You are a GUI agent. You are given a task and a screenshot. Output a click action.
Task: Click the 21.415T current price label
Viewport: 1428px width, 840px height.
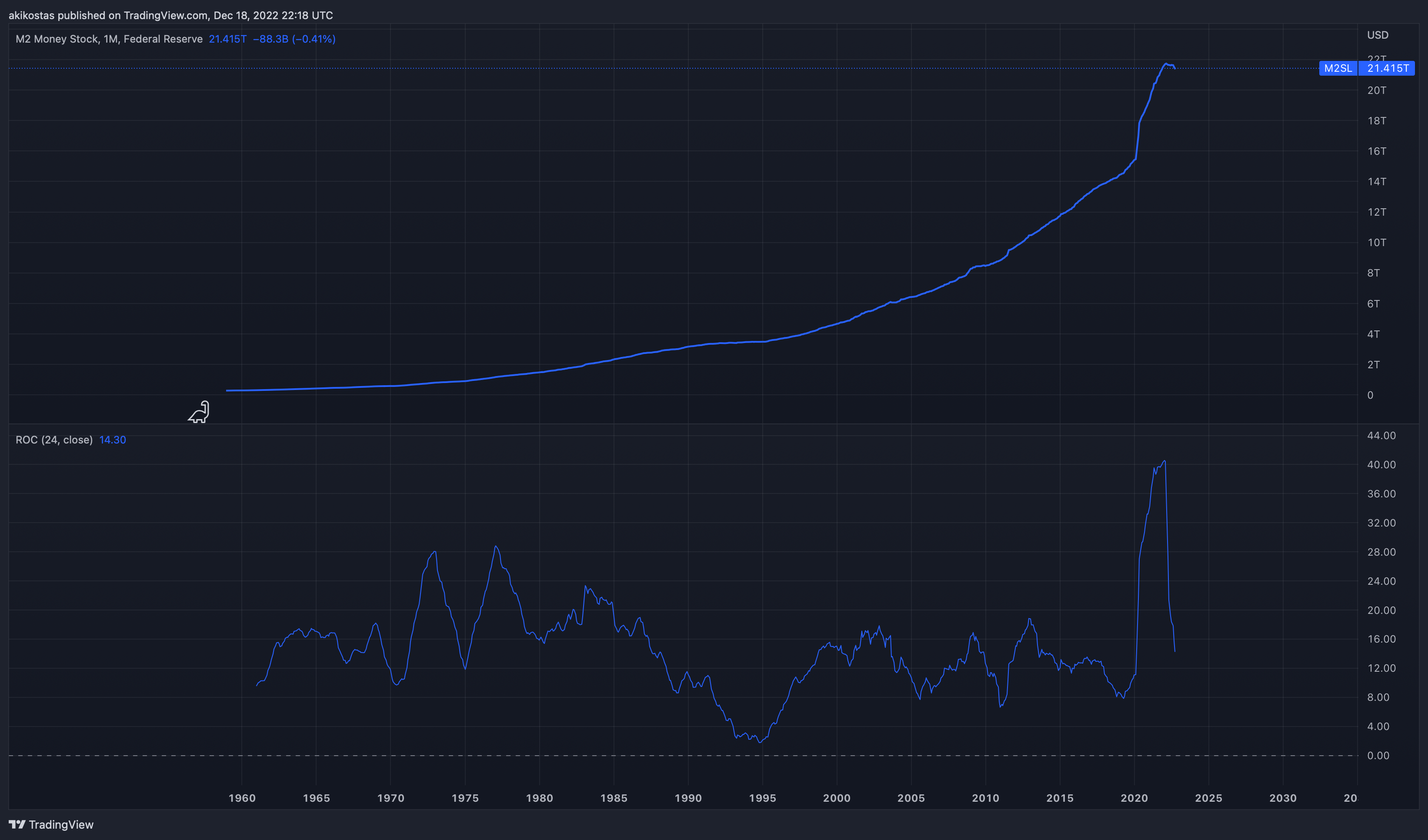point(1387,68)
